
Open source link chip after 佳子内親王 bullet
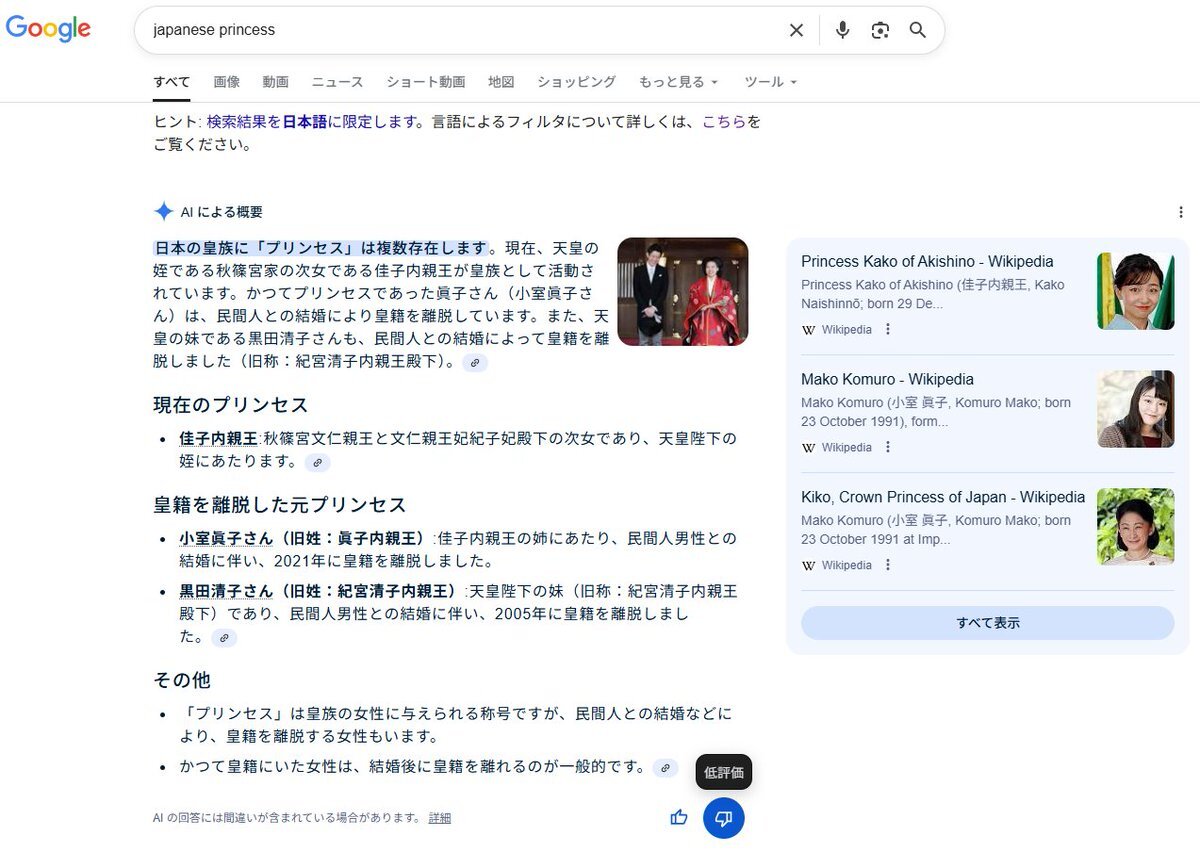[x=318, y=462]
